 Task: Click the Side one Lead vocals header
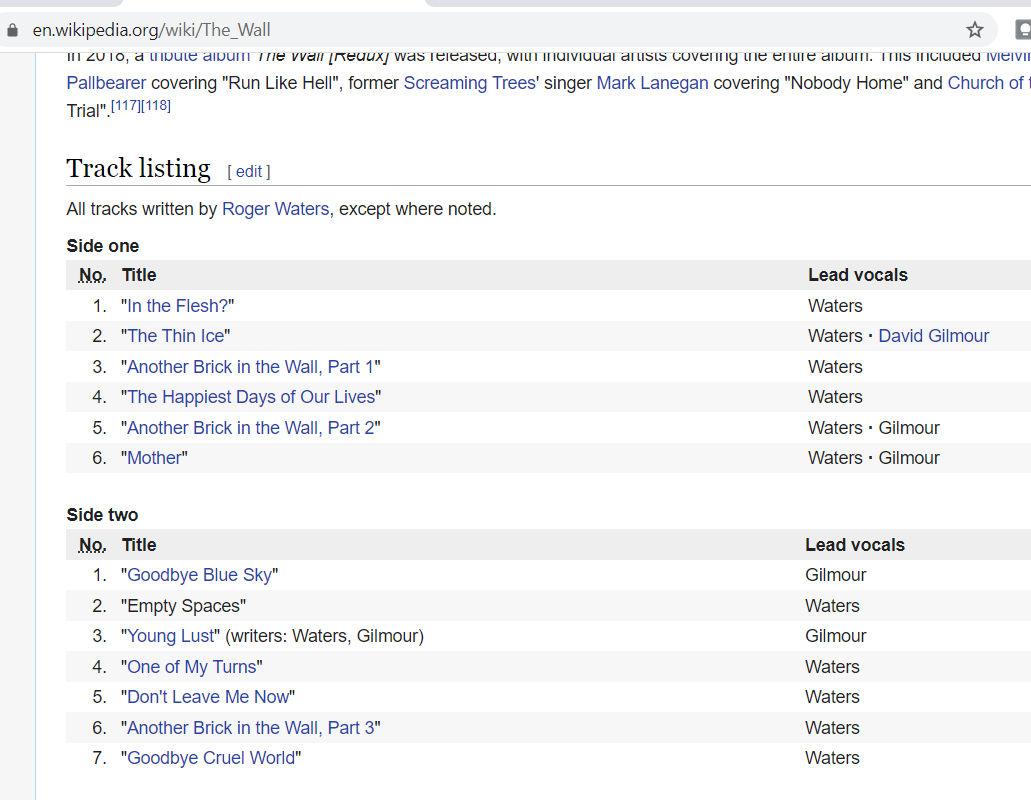(857, 275)
